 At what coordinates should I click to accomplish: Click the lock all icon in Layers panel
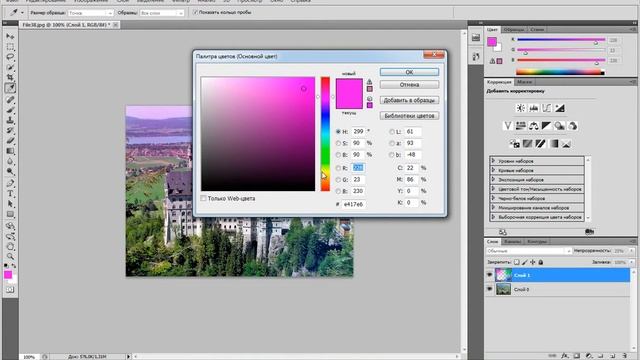pos(540,262)
